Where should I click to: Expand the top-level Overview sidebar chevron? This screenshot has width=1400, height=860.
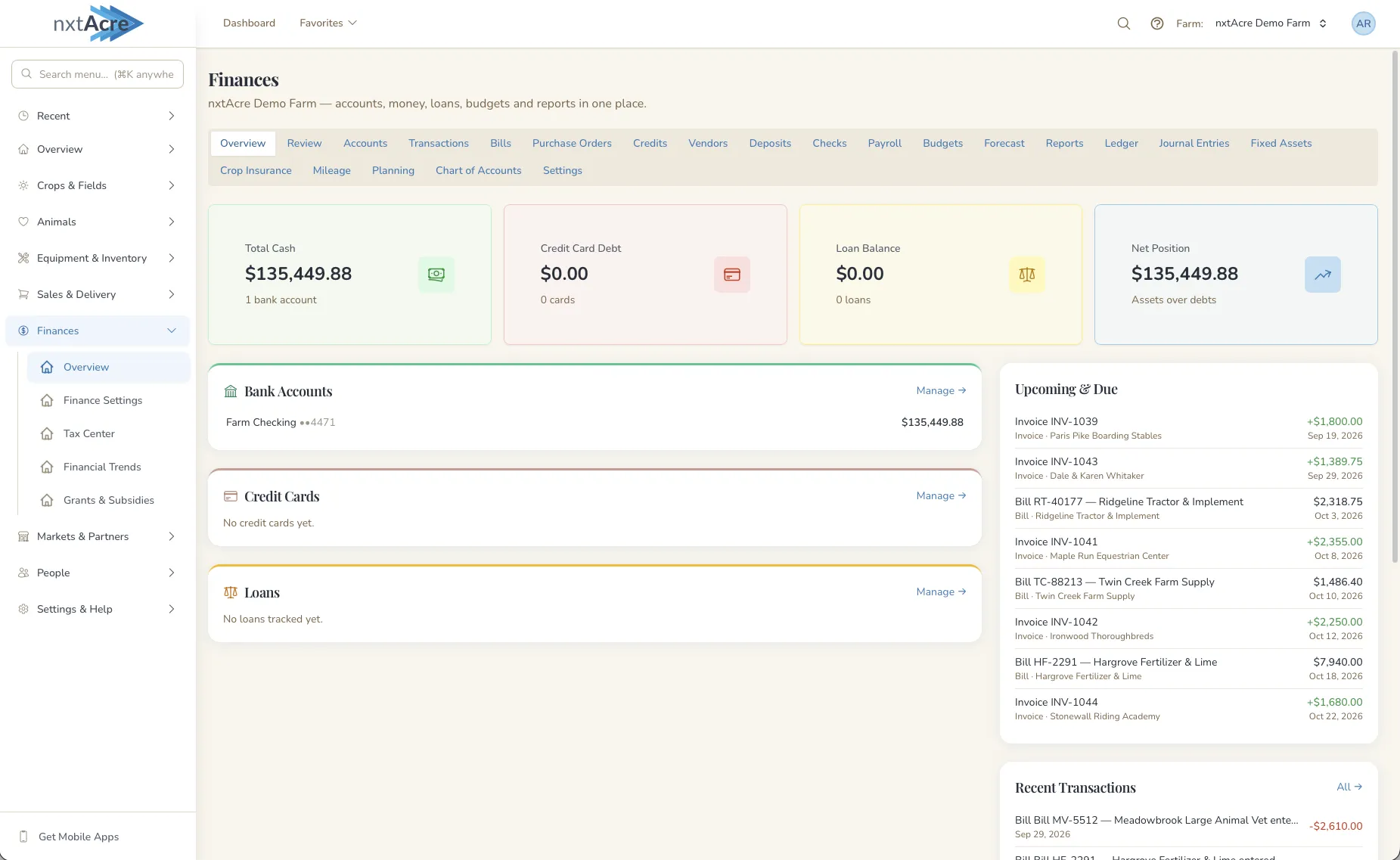[172, 149]
